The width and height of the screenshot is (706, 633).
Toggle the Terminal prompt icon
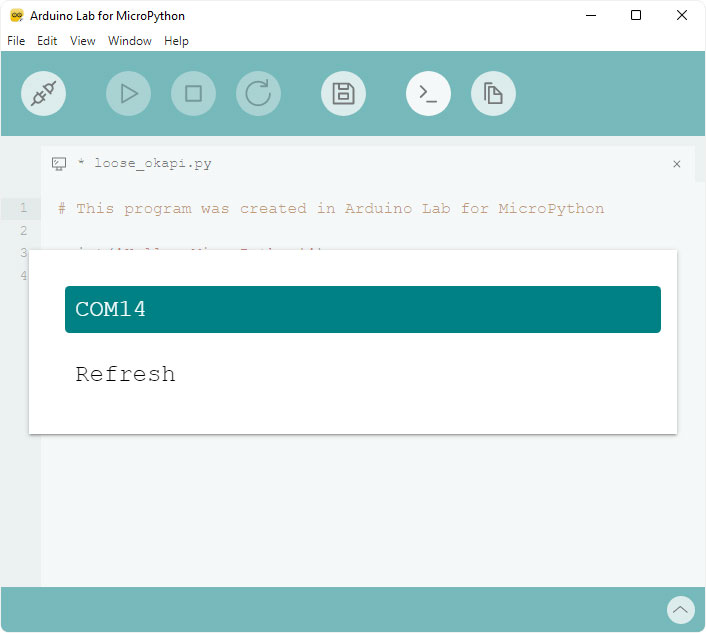[428, 94]
